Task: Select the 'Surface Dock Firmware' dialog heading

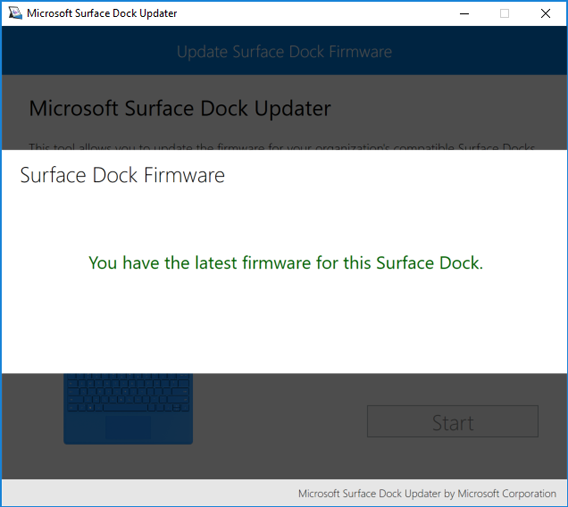Action: point(122,175)
